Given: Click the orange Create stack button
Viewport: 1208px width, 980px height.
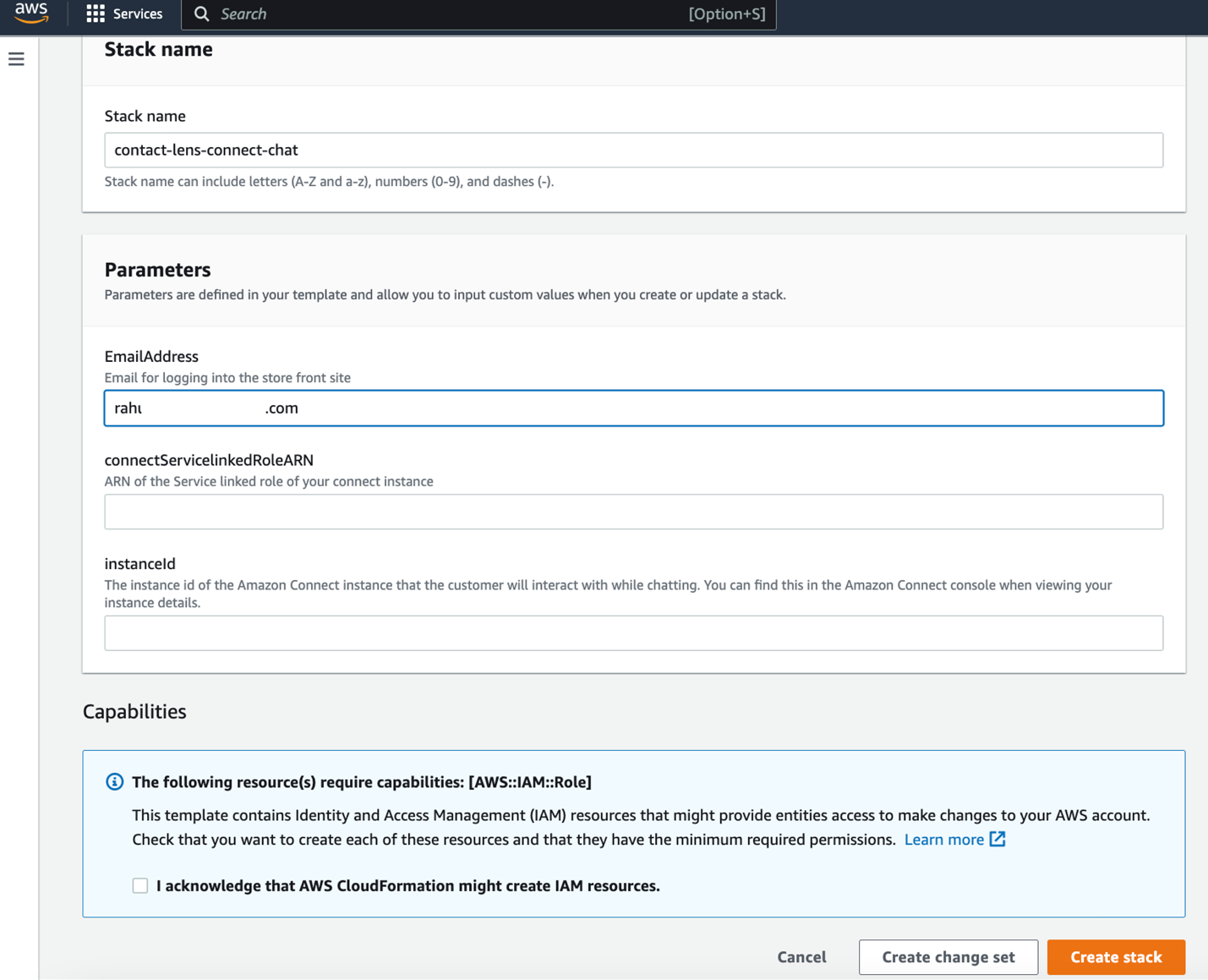Looking at the screenshot, I should click(x=1116, y=957).
